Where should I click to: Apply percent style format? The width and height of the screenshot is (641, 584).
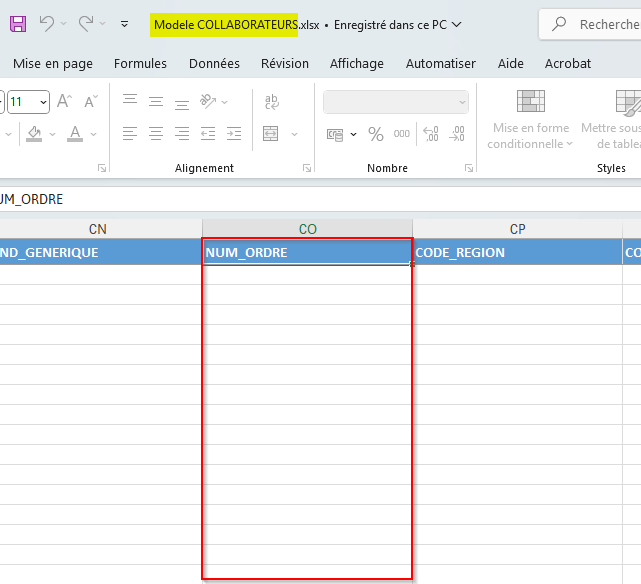(376, 134)
